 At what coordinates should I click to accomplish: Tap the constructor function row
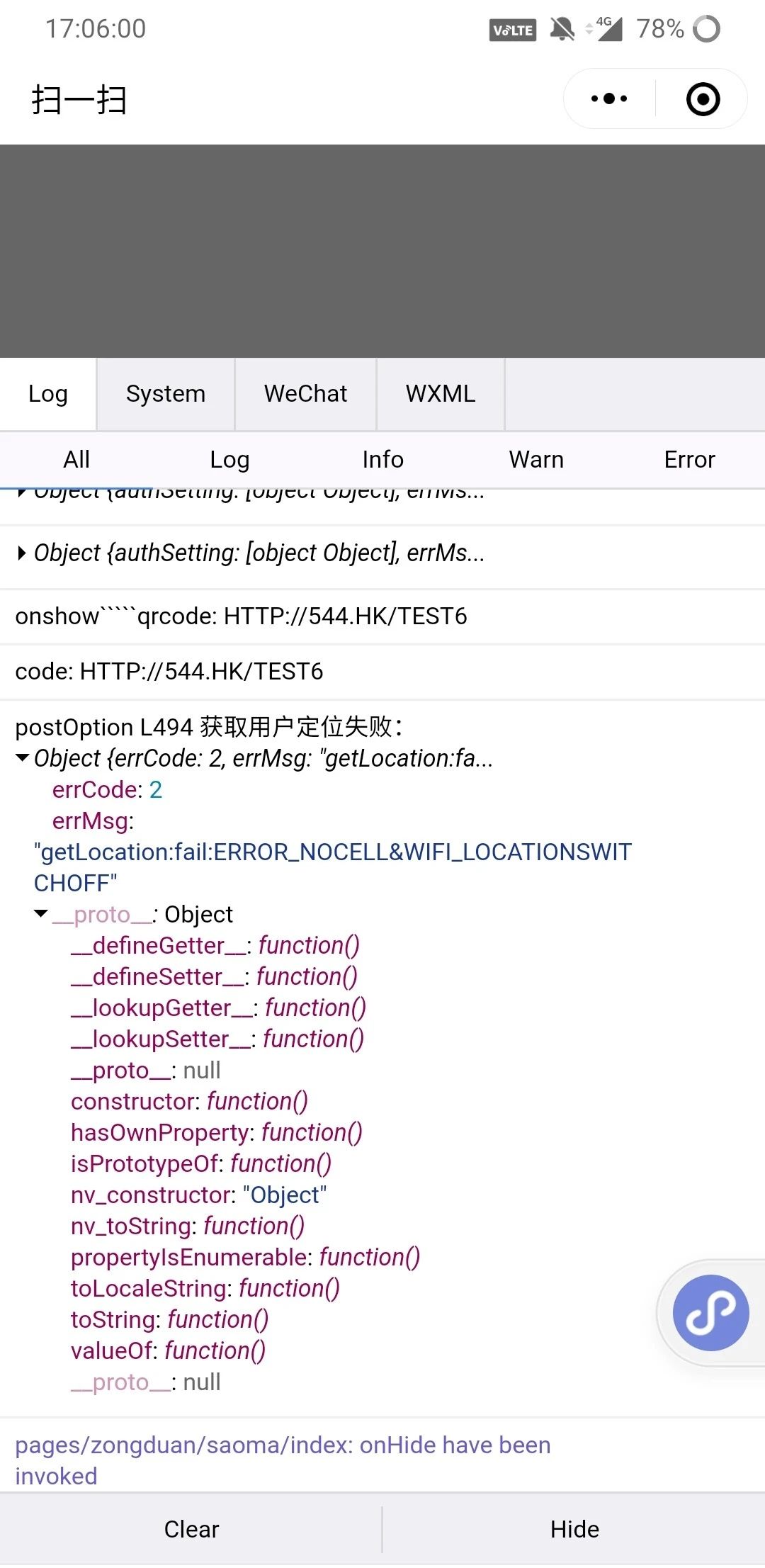click(x=189, y=1101)
